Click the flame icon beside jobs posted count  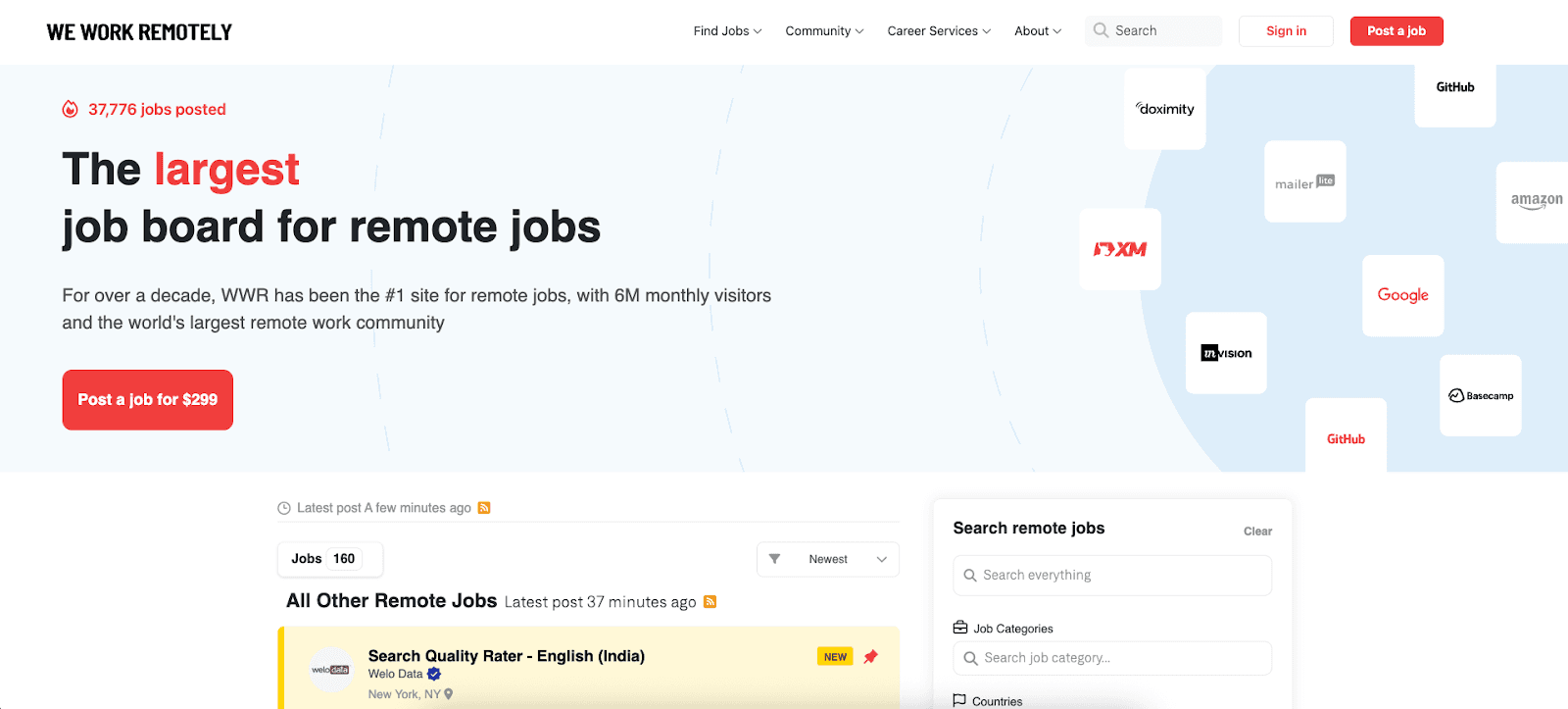[69, 109]
